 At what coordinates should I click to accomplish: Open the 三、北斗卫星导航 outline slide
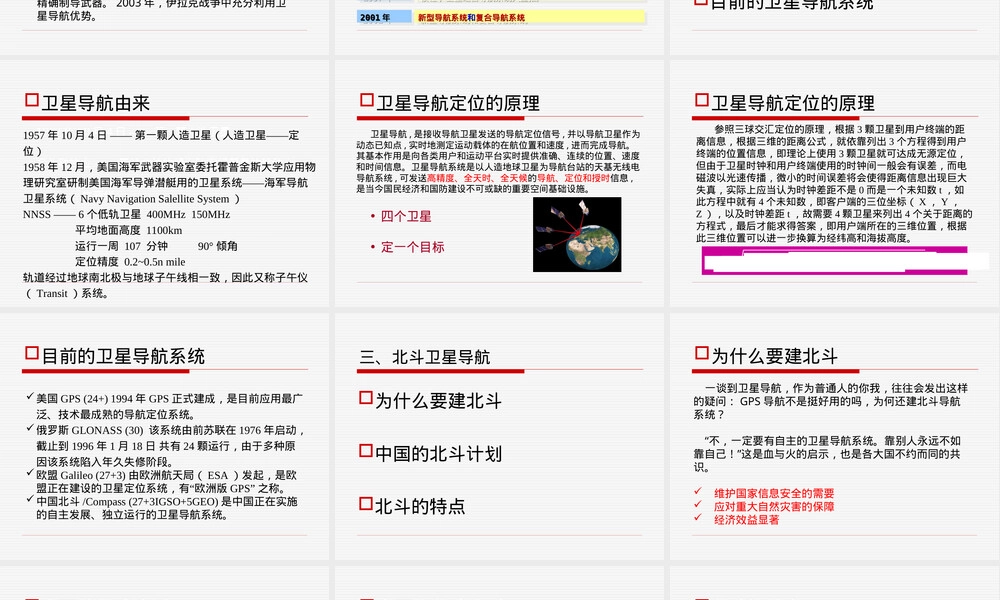pyautogui.click(x=499, y=437)
